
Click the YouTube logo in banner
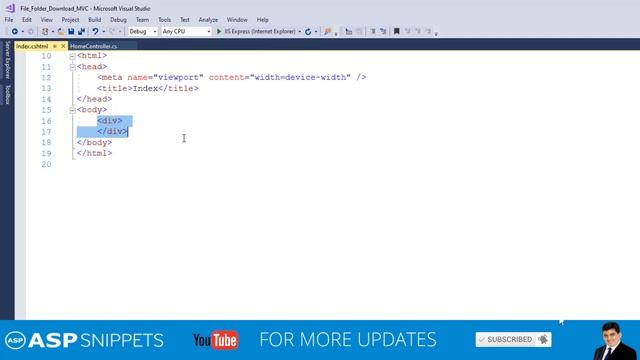216,340
